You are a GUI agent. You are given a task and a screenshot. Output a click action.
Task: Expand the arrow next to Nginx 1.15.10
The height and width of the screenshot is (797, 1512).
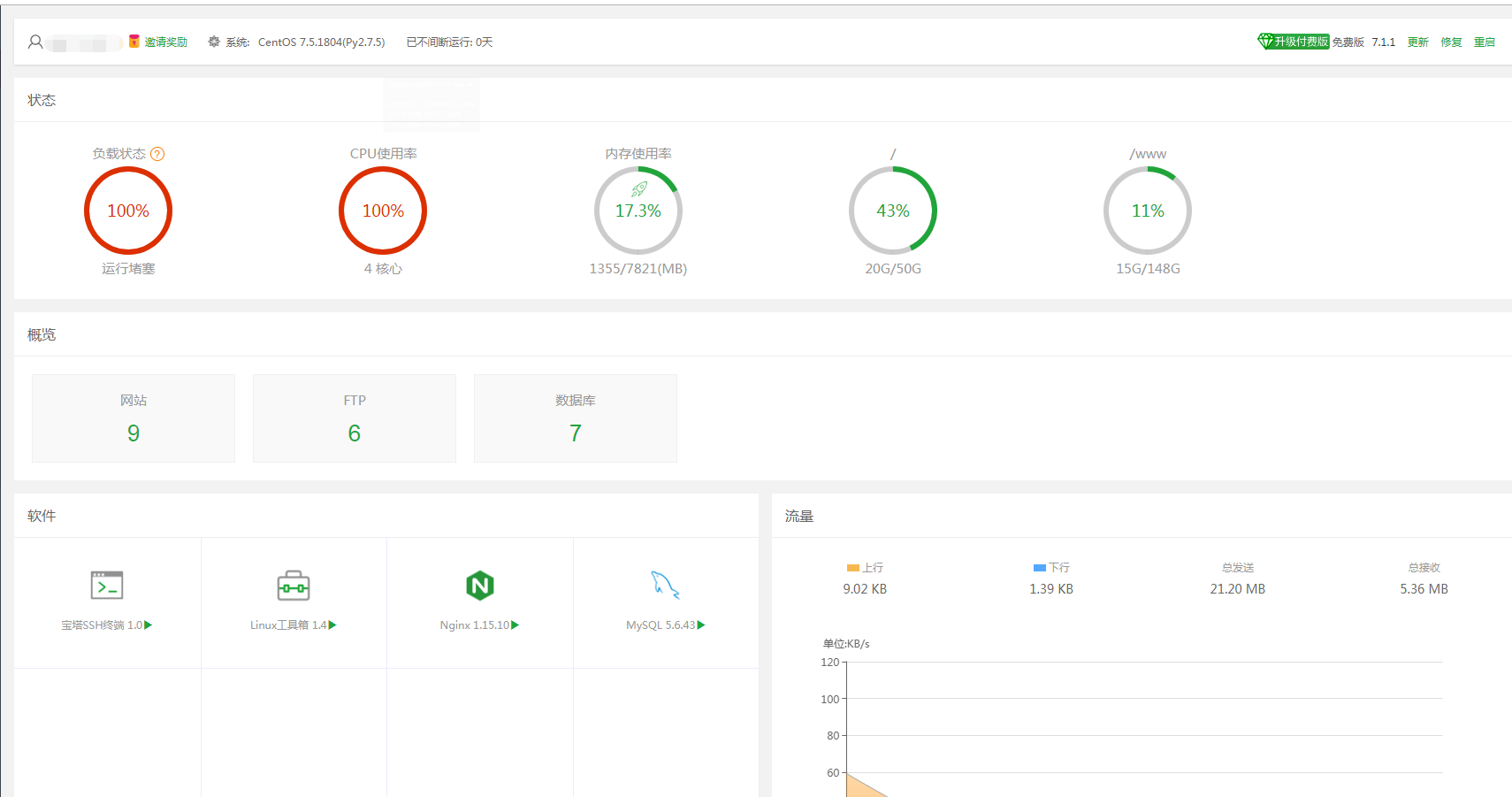coord(515,625)
